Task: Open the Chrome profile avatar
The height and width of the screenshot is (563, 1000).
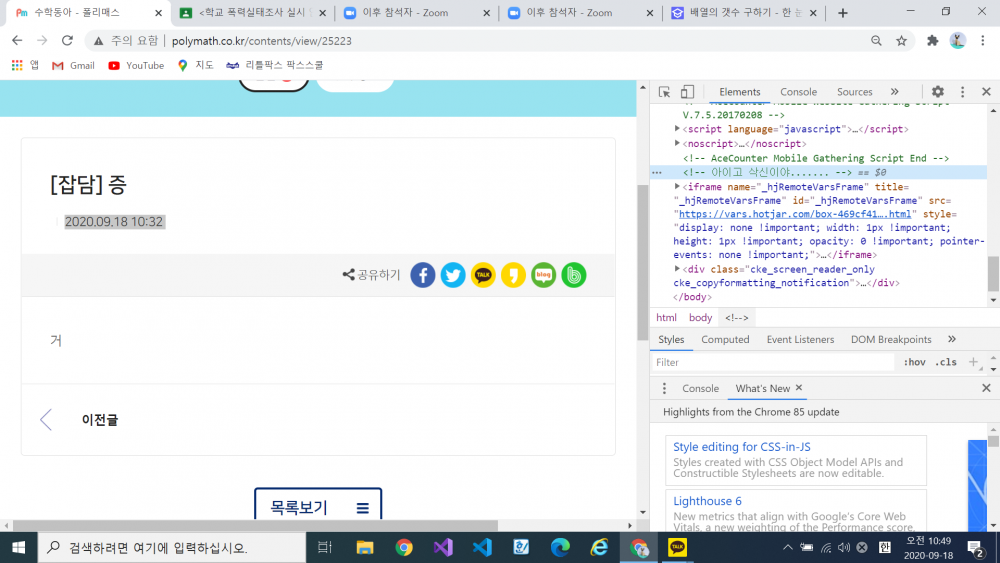Action: (957, 41)
